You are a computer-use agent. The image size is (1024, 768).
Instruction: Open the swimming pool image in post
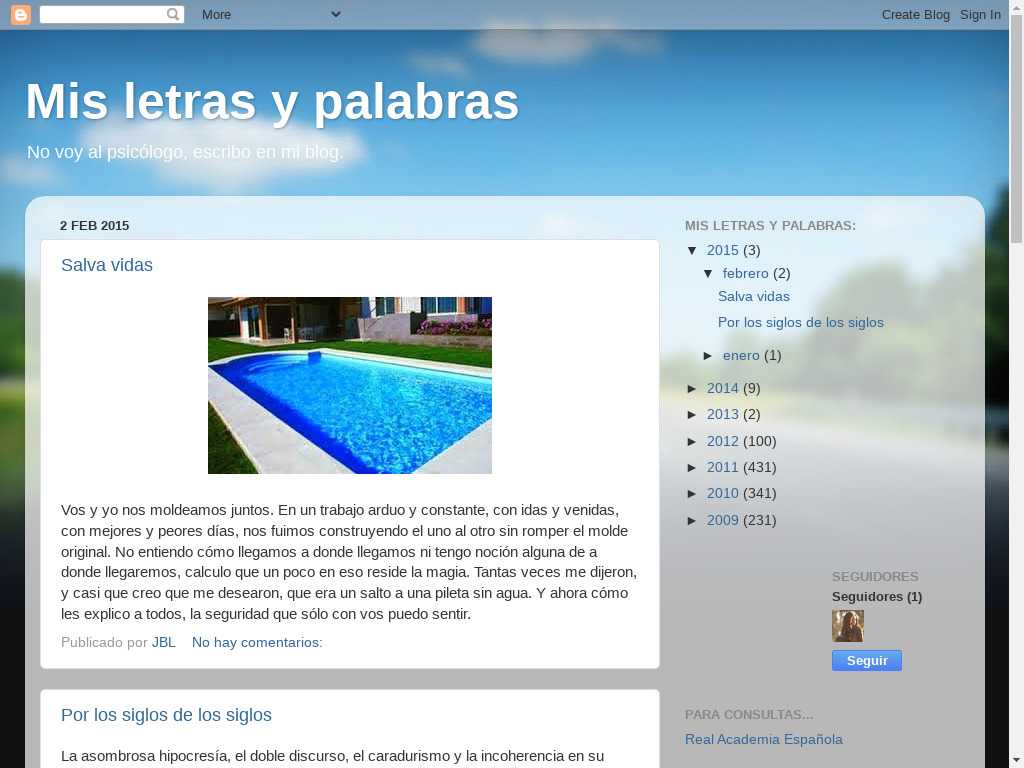click(x=349, y=385)
